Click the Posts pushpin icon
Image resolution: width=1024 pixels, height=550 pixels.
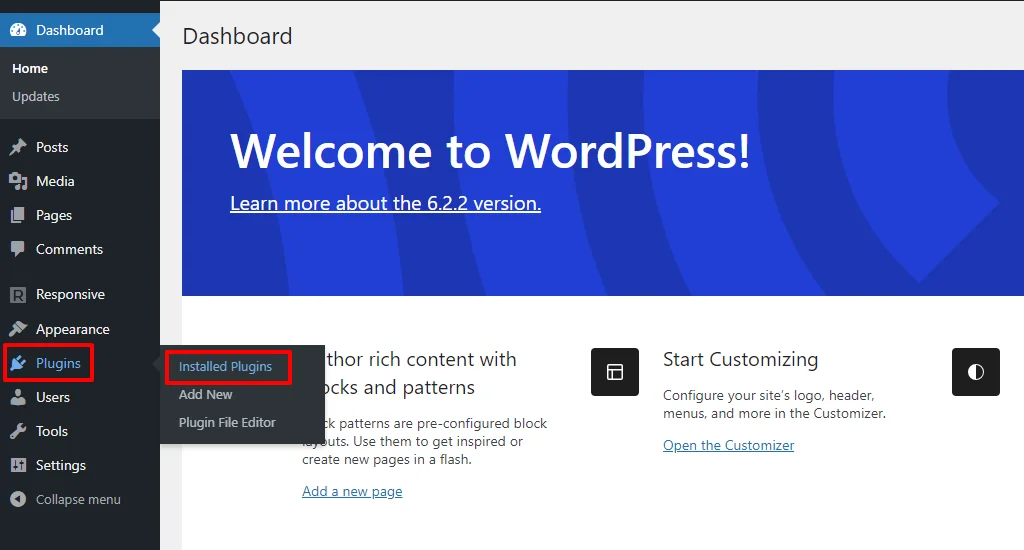tap(18, 147)
